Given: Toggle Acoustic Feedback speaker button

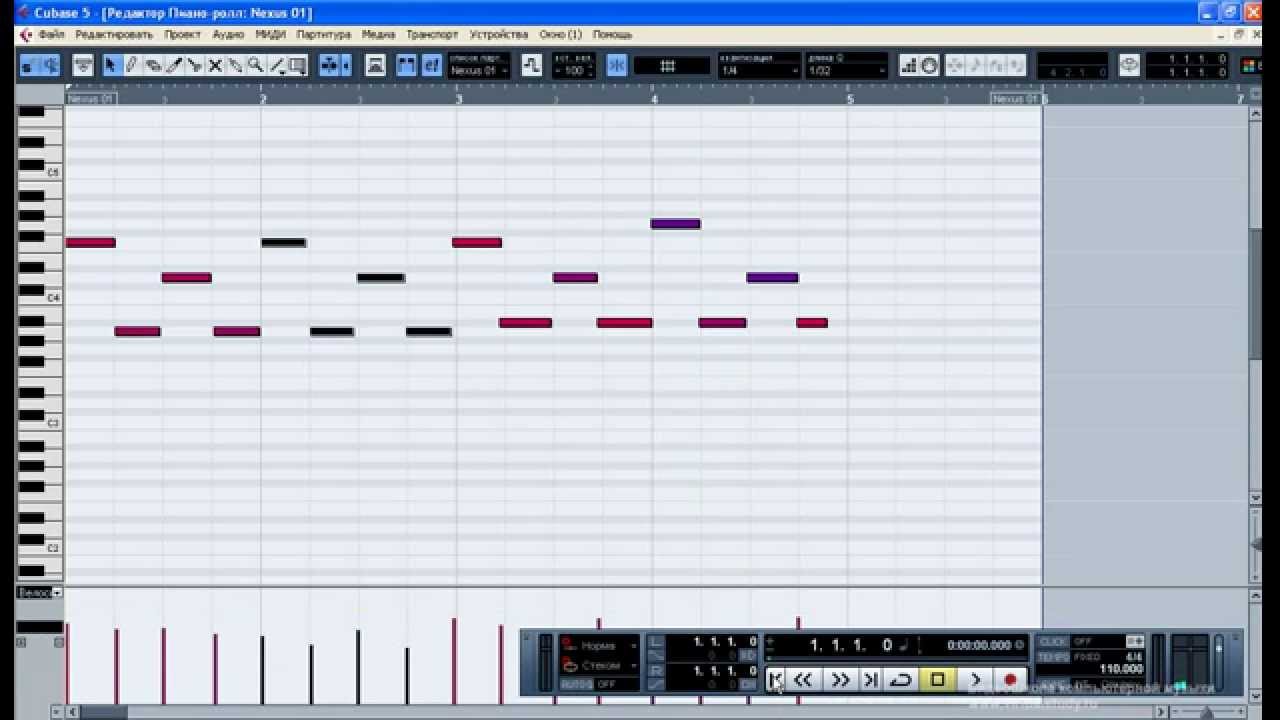Looking at the screenshot, I should point(49,65).
